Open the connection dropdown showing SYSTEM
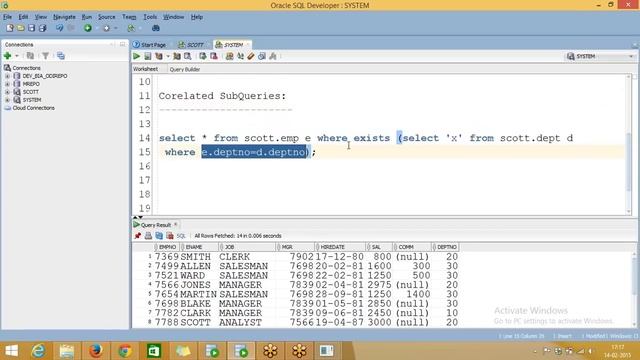 tap(600, 56)
